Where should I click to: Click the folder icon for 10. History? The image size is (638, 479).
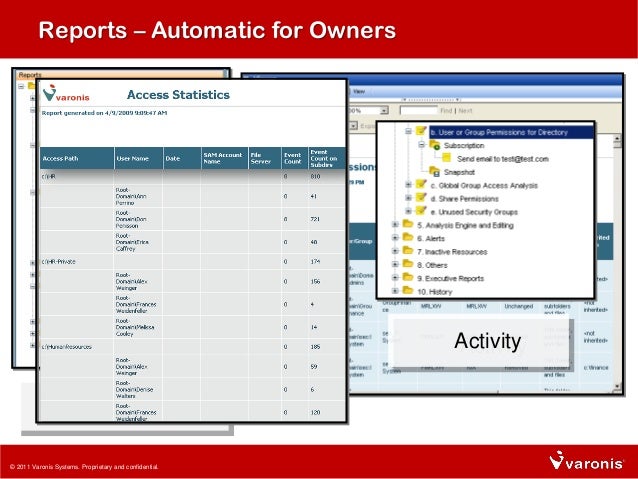[408, 291]
